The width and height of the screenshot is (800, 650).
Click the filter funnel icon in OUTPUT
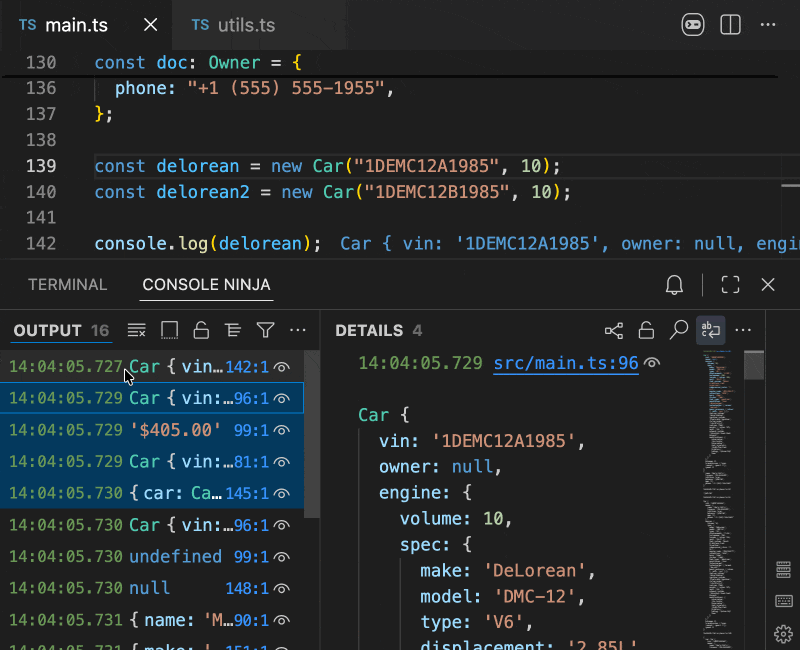tap(265, 330)
